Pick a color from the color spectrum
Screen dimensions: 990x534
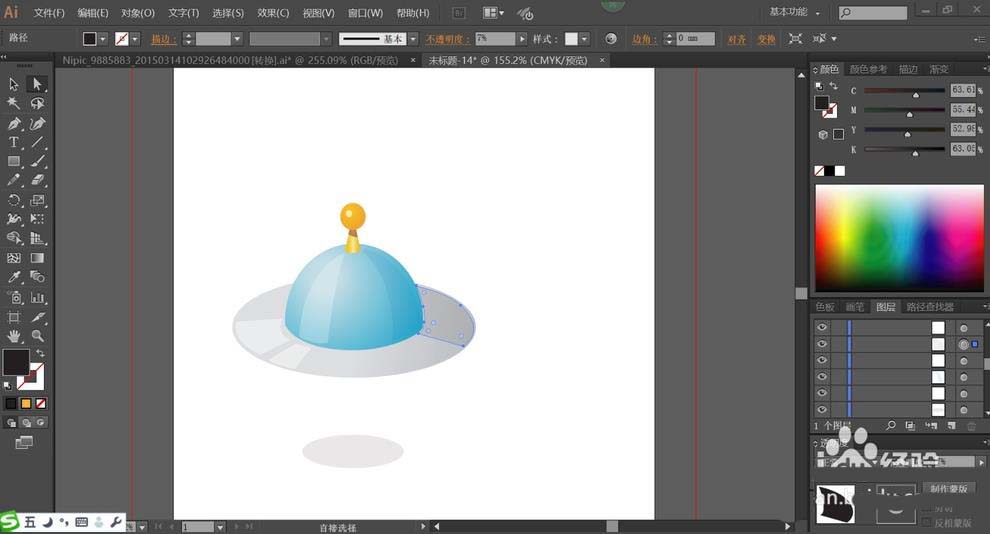point(899,238)
